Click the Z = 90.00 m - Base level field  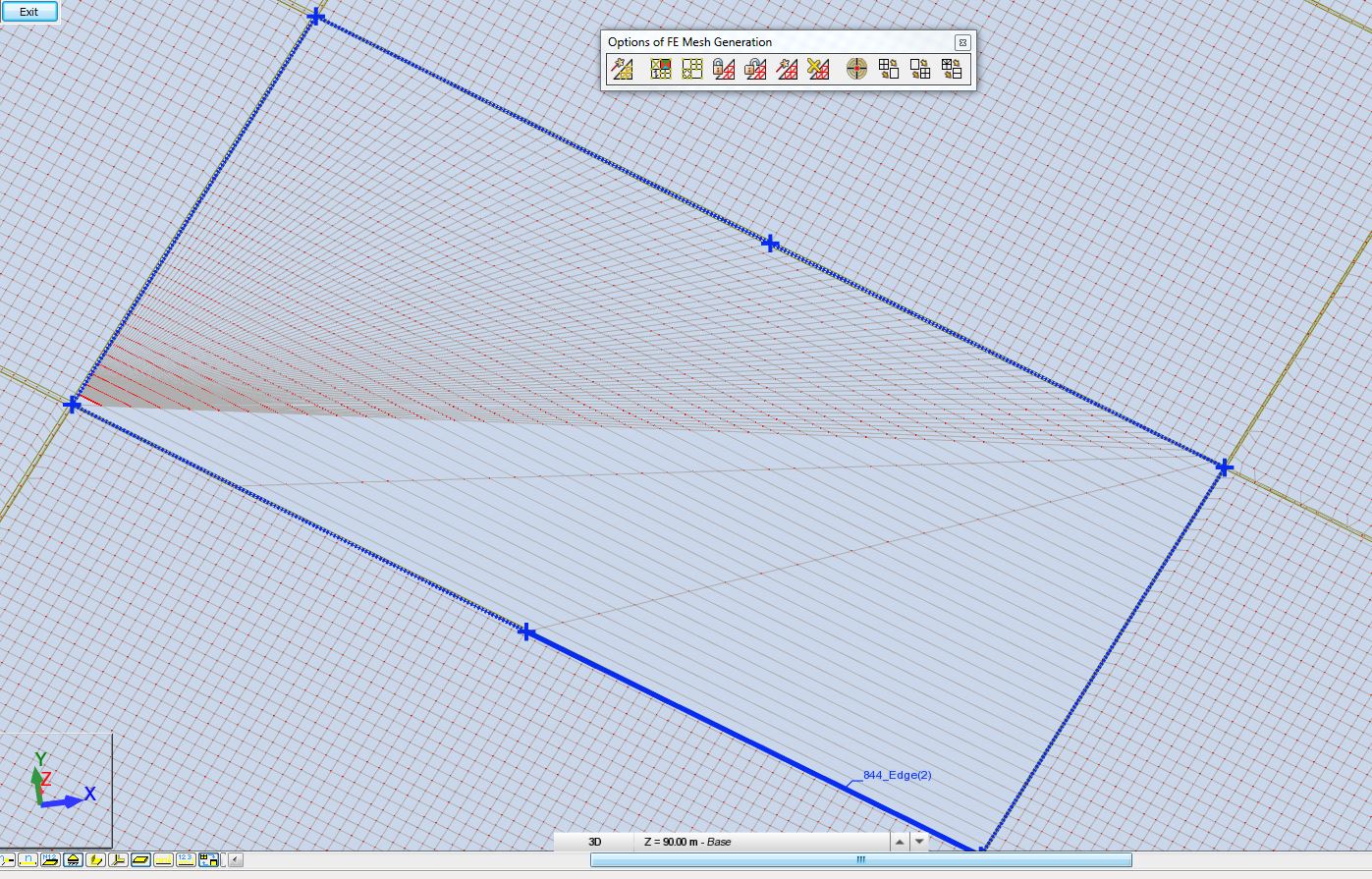[x=763, y=842]
